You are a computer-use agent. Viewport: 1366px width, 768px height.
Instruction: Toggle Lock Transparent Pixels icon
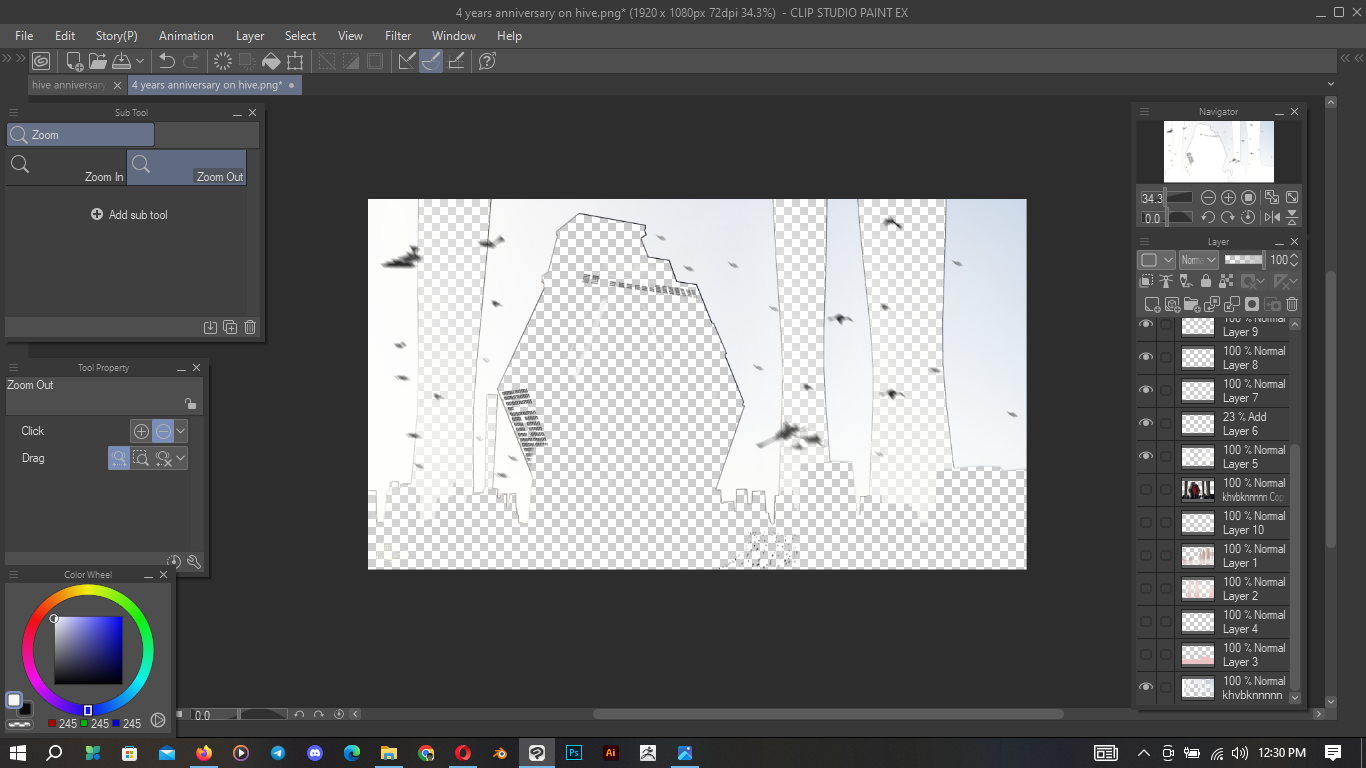[1227, 282]
